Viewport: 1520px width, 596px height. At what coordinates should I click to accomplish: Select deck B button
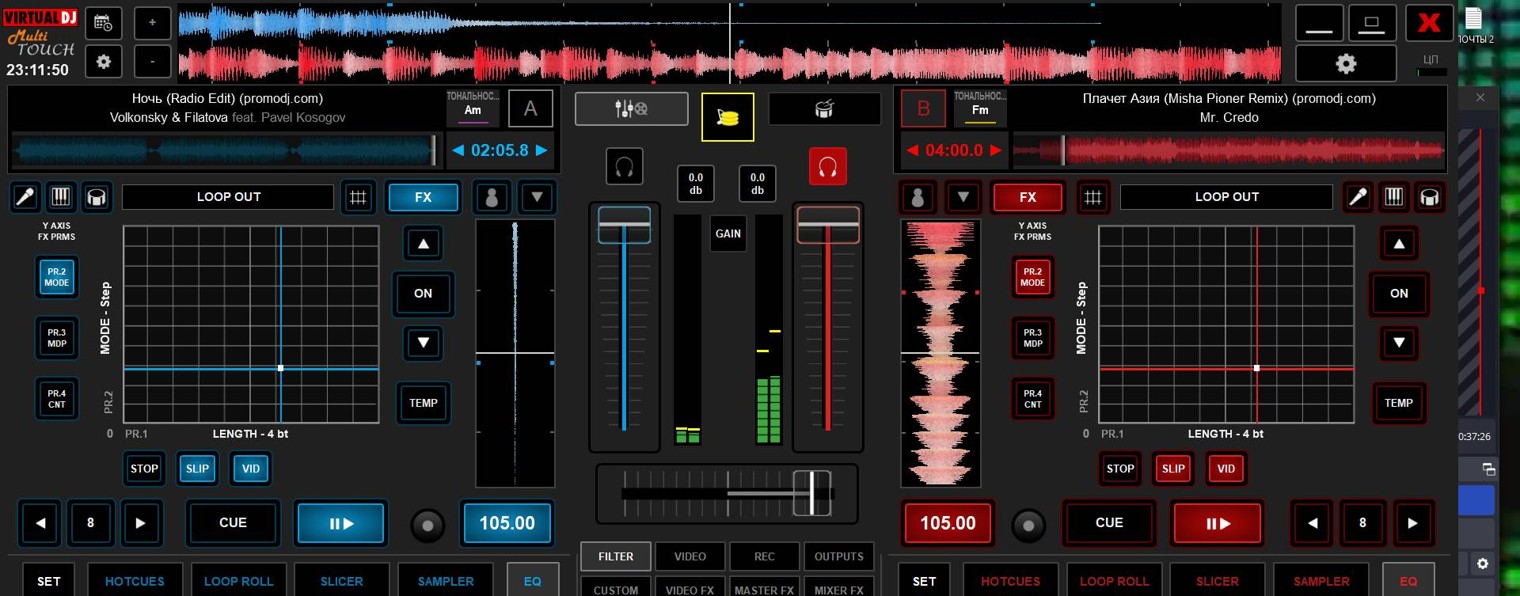pyautogui.click(x=923, y=109)
